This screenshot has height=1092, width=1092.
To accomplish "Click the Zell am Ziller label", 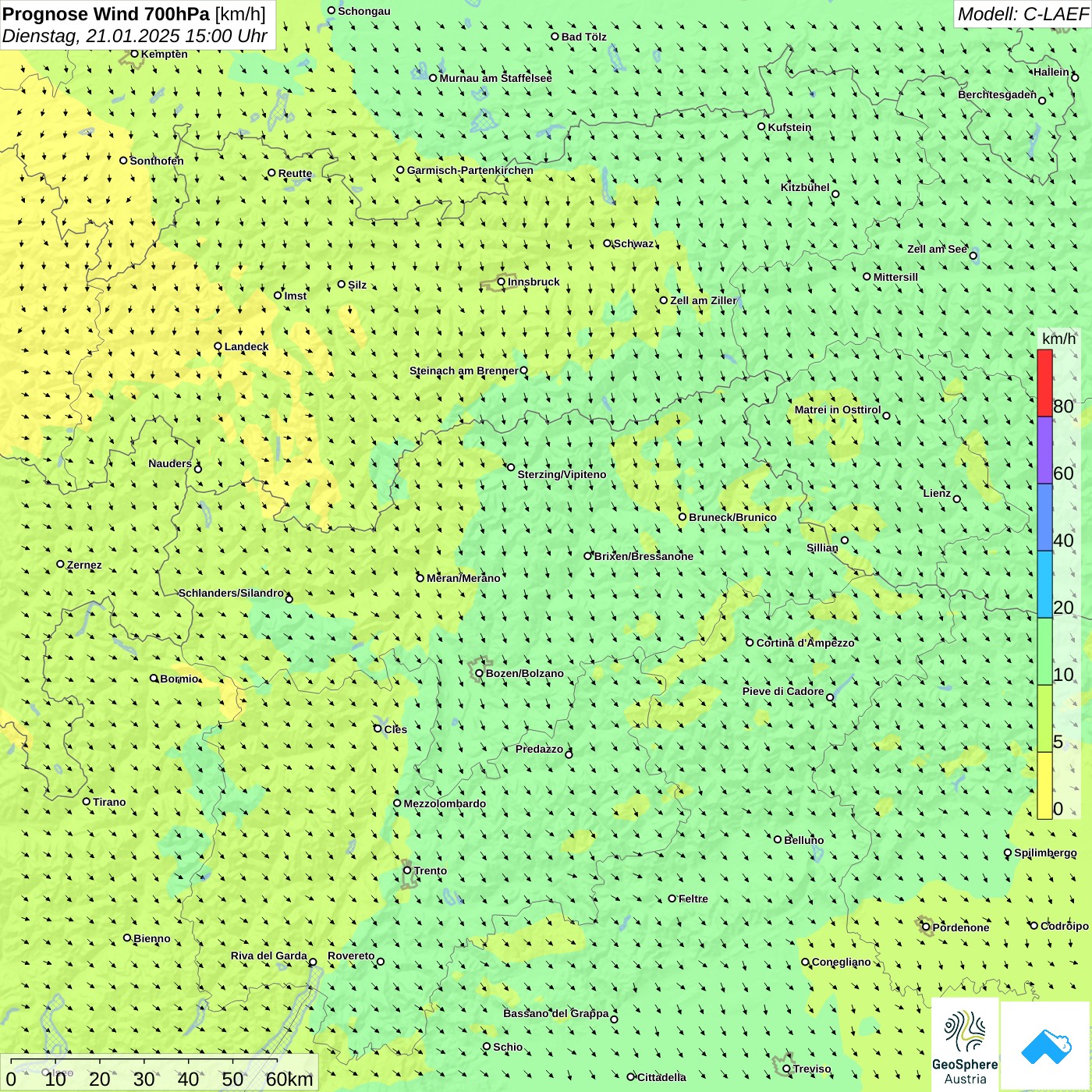I will (x=703, y=300).
